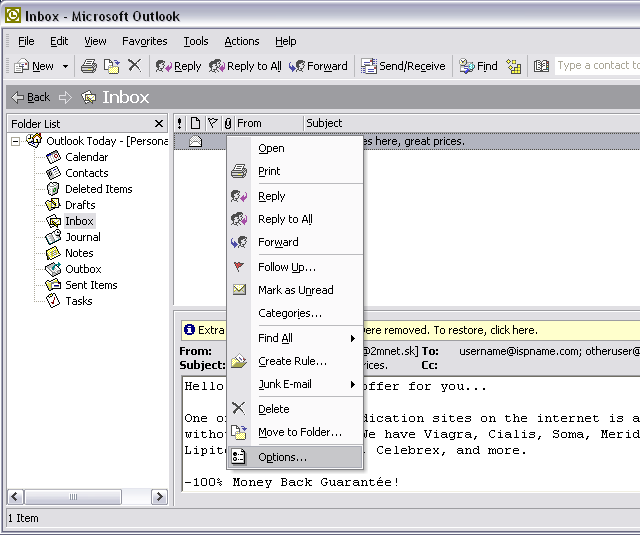Open the New item dropdown arrow

click(66, 66)
